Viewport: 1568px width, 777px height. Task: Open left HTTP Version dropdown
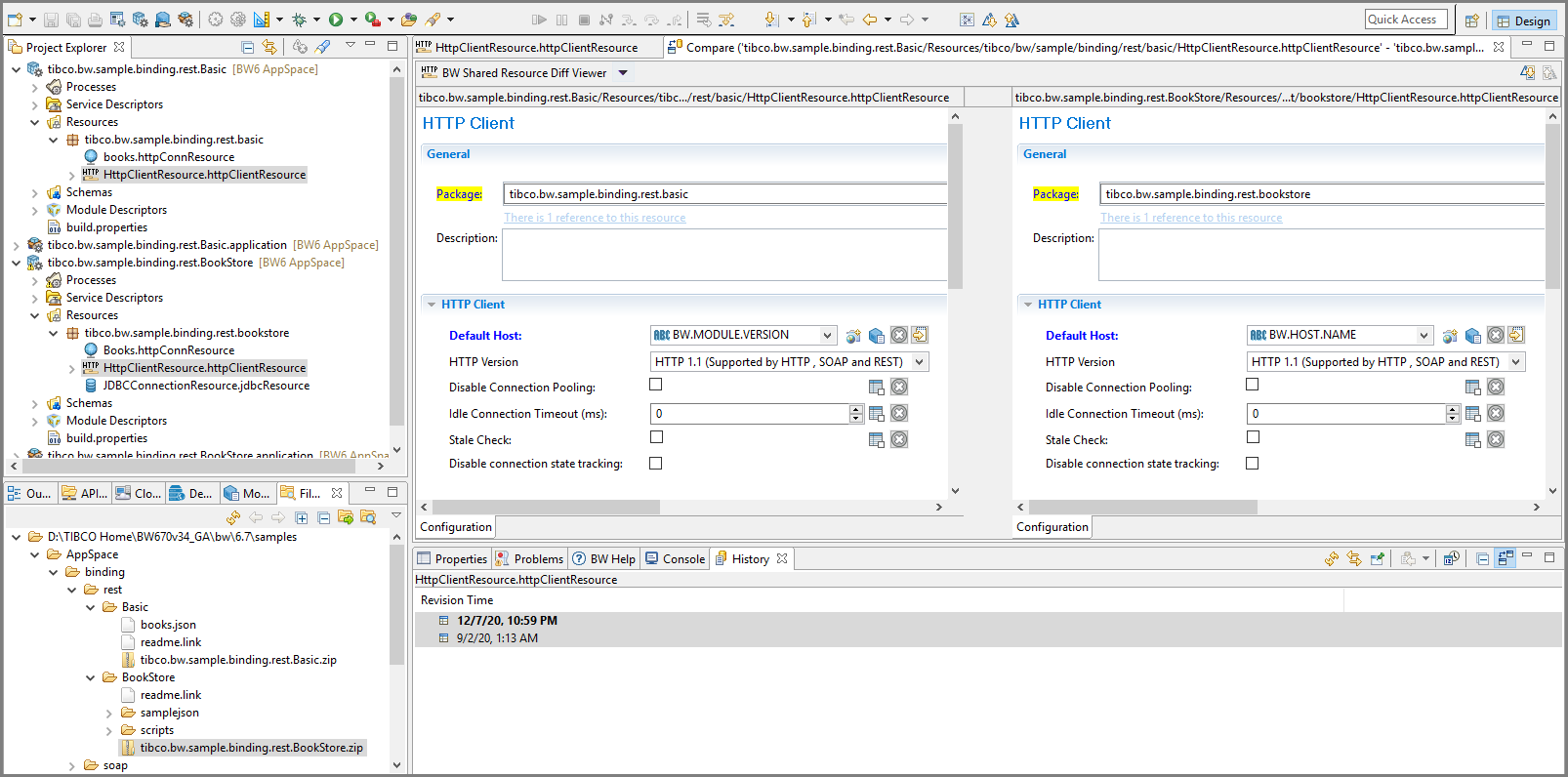920,362
